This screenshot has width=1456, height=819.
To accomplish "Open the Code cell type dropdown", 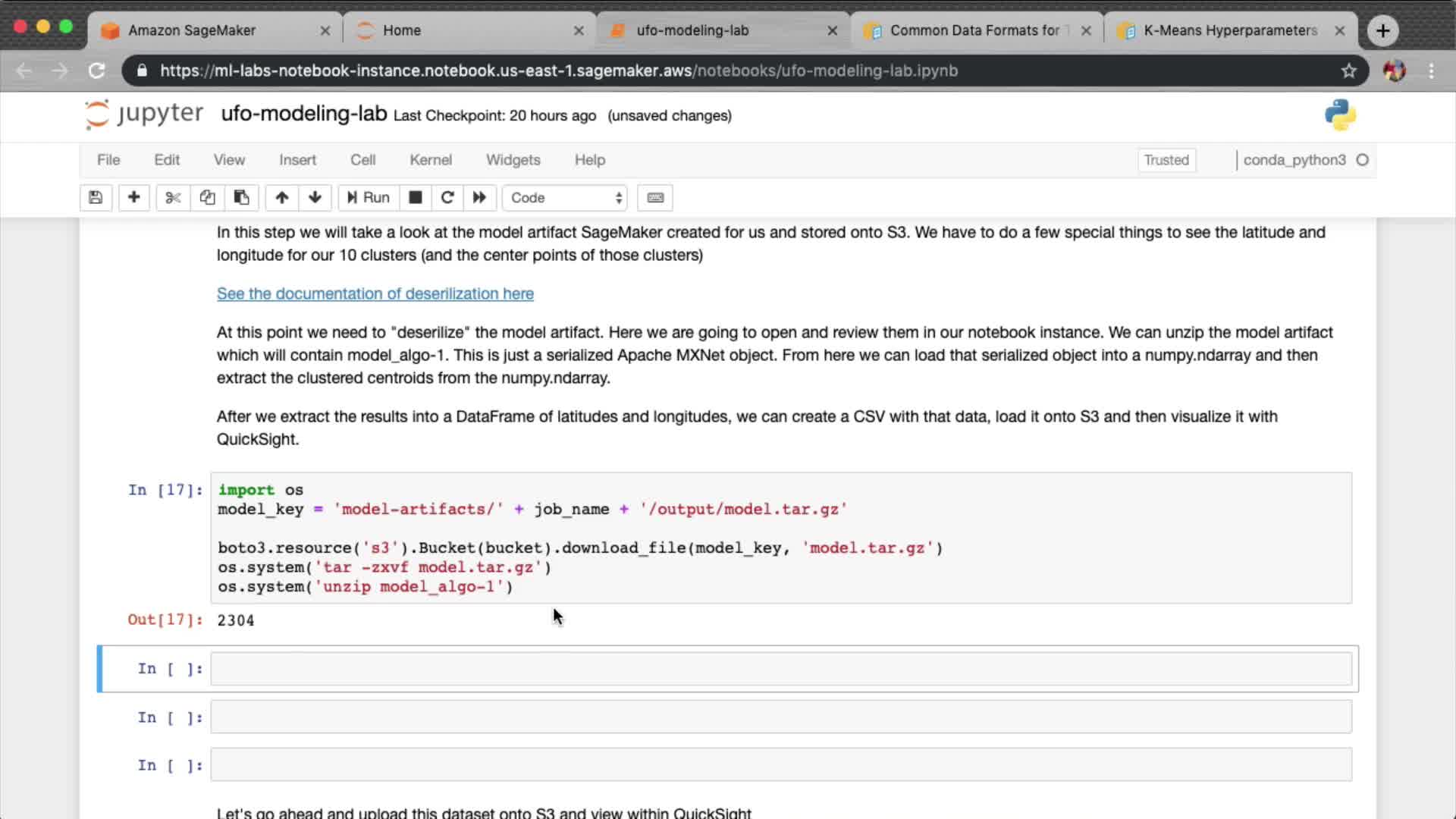I will coord(565,198).
